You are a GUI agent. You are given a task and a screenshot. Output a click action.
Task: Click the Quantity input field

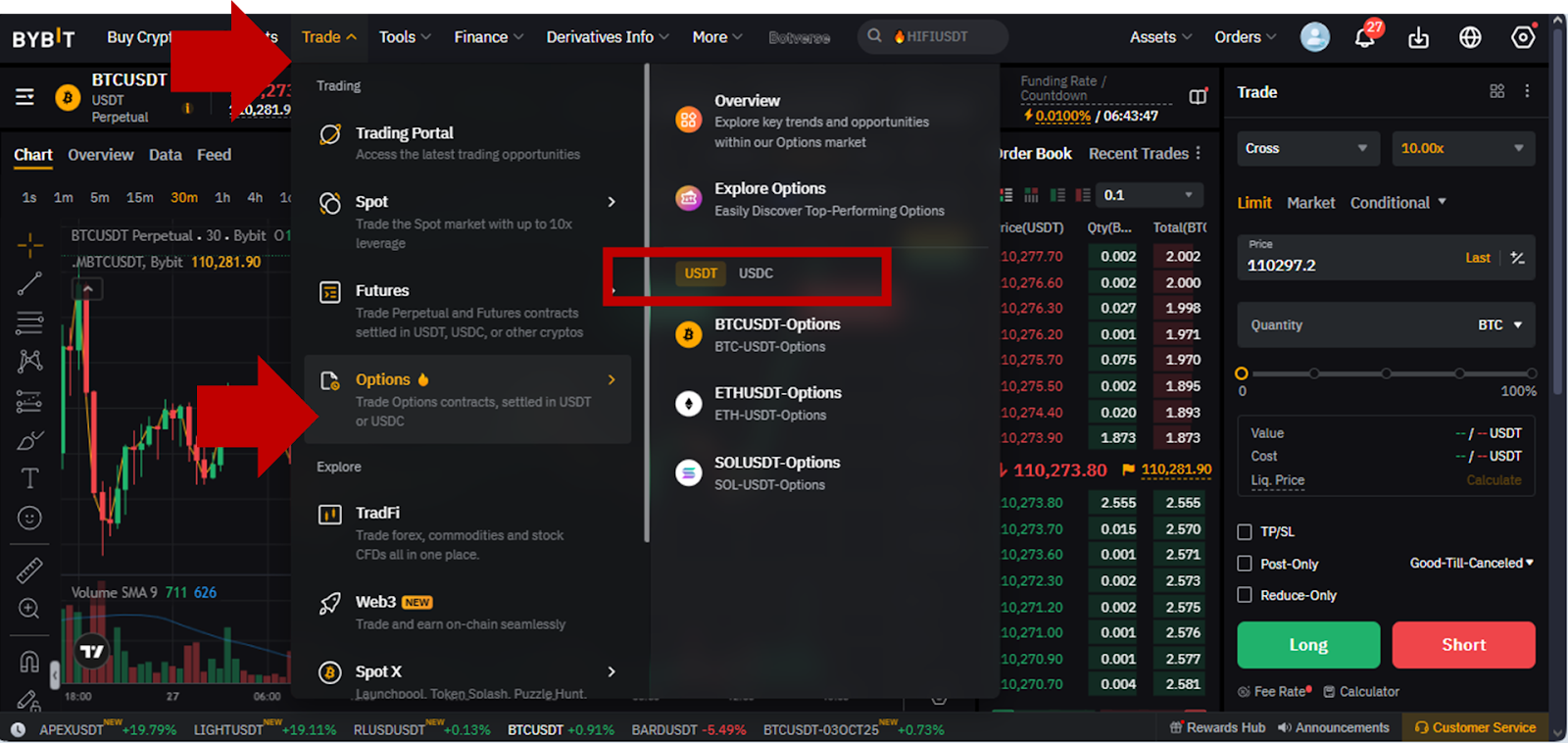tap(1386, 325)
